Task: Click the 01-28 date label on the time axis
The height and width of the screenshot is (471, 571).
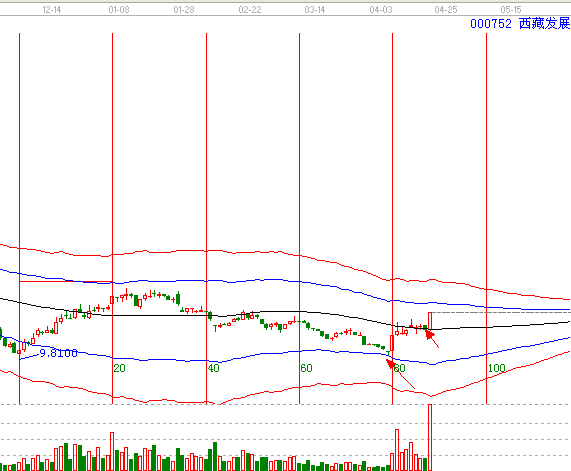Action: coord(184,10)
